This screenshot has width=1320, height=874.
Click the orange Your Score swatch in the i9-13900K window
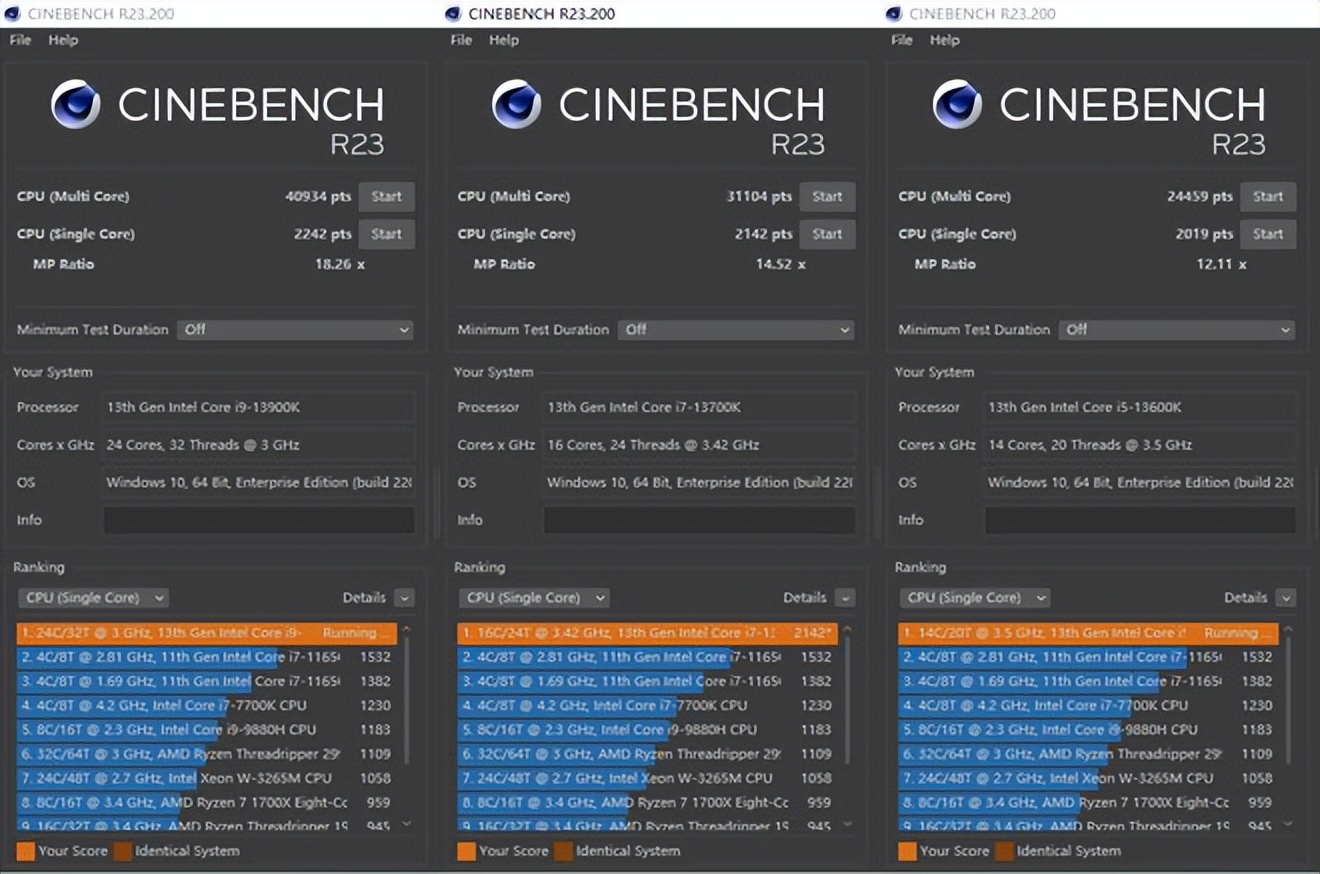pyautogui.click(x=26, y=851)
